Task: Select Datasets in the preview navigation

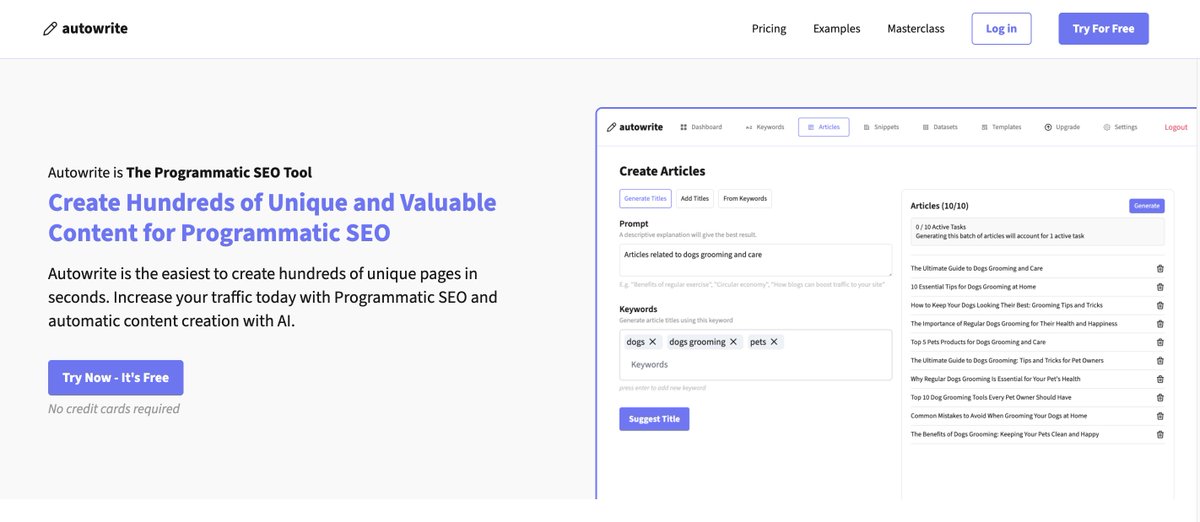Action: pos(940,127)
